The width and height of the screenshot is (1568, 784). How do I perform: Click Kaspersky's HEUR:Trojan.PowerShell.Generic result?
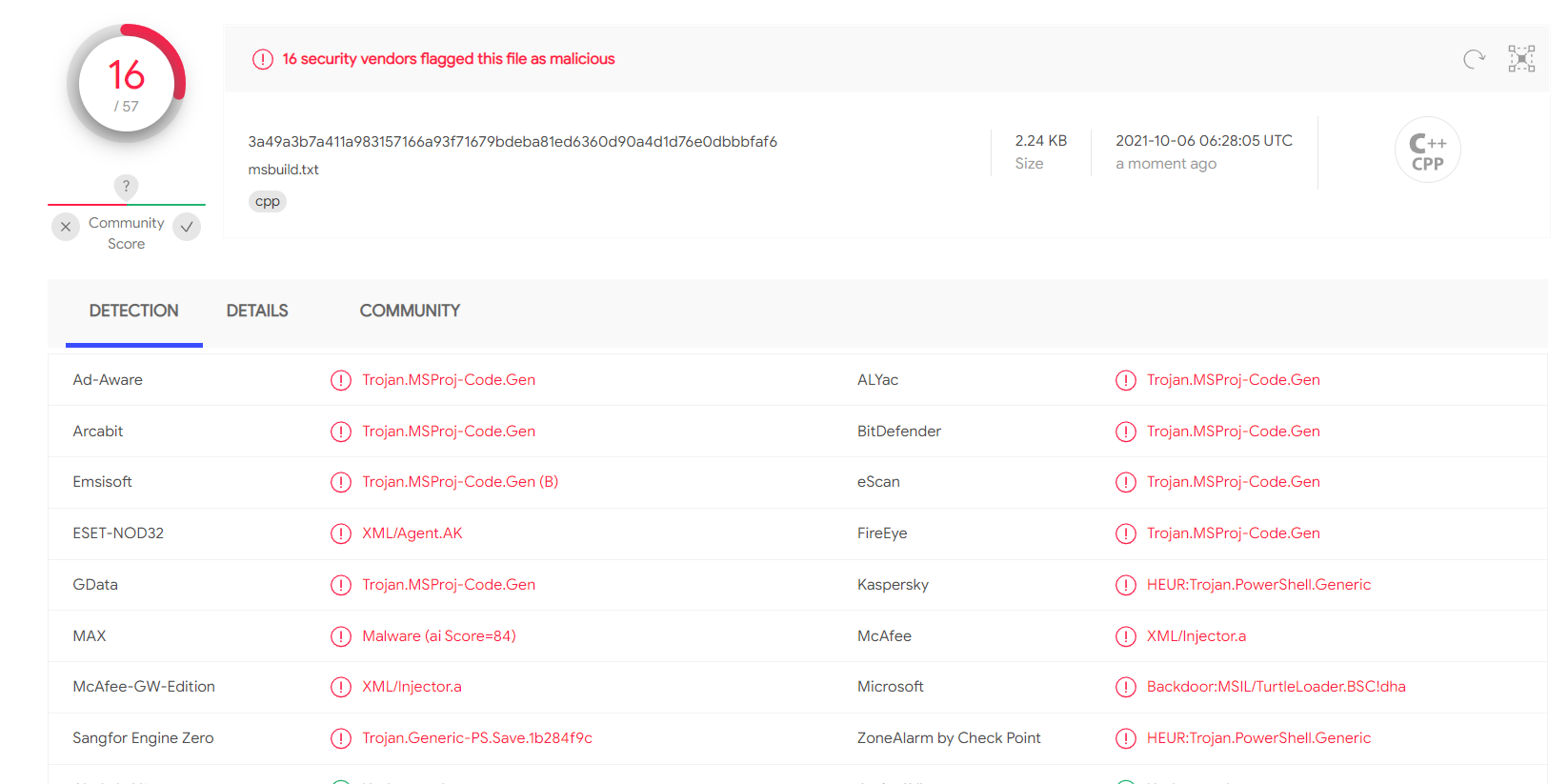point(1259,585)
